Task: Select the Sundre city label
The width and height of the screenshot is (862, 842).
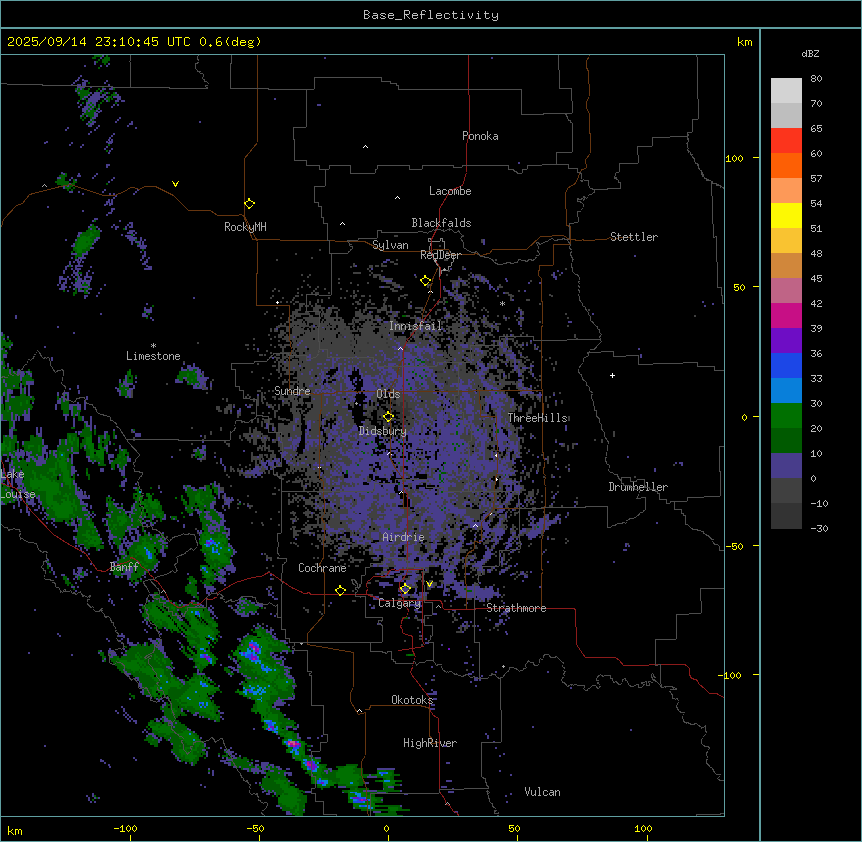Action: click(292, 391)
